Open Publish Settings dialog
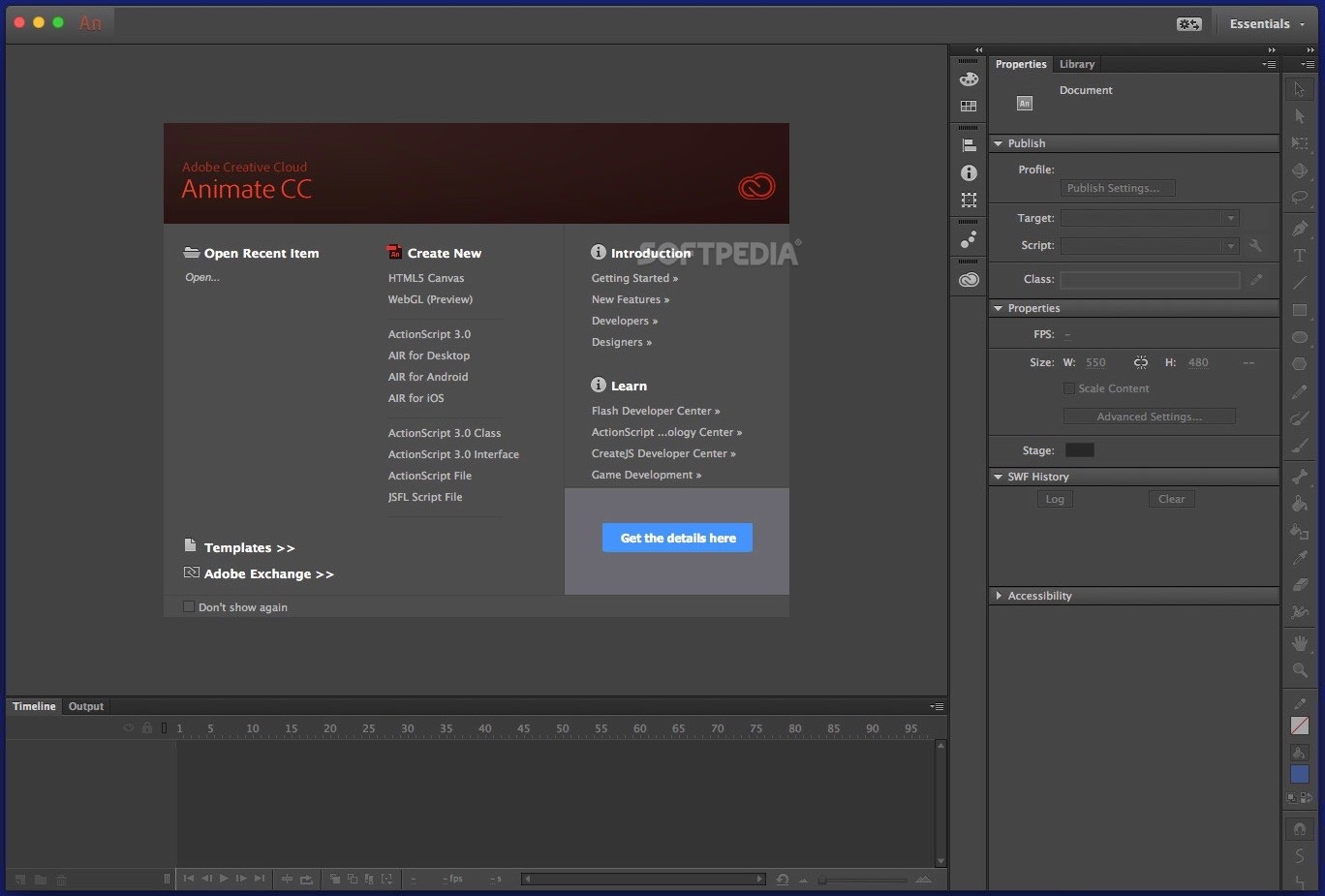1325x896 pixels. tap(1118, 188)
